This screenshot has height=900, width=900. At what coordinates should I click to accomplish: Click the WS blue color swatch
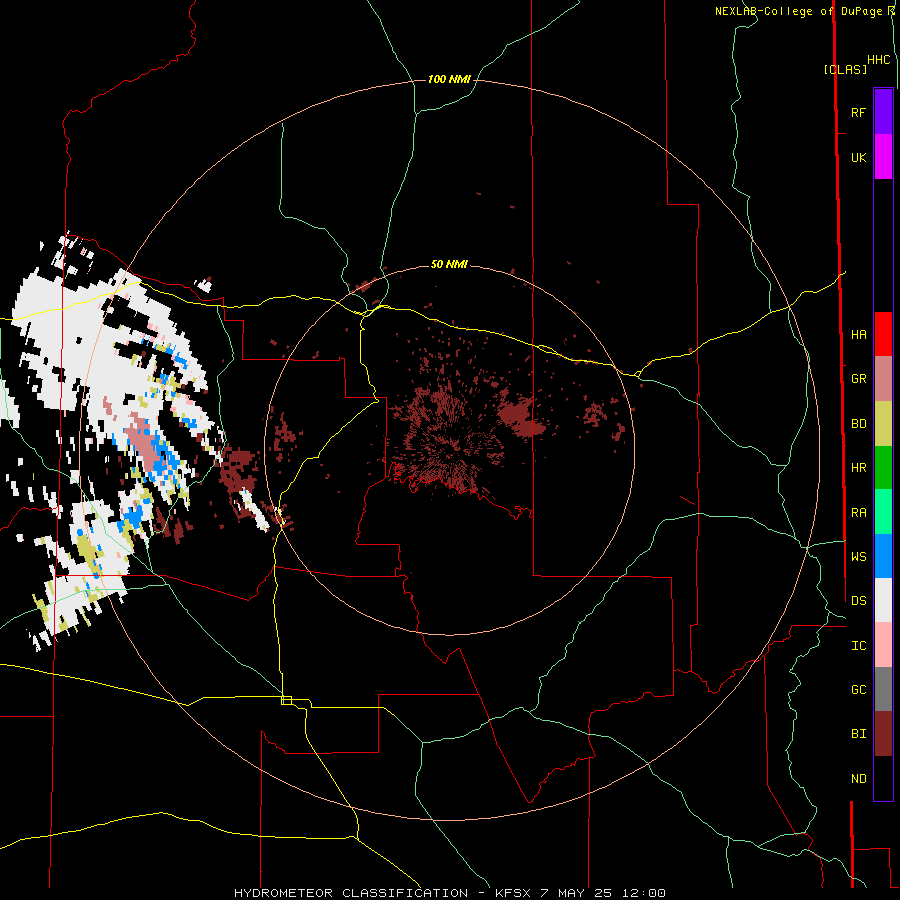tap(883, 556)
